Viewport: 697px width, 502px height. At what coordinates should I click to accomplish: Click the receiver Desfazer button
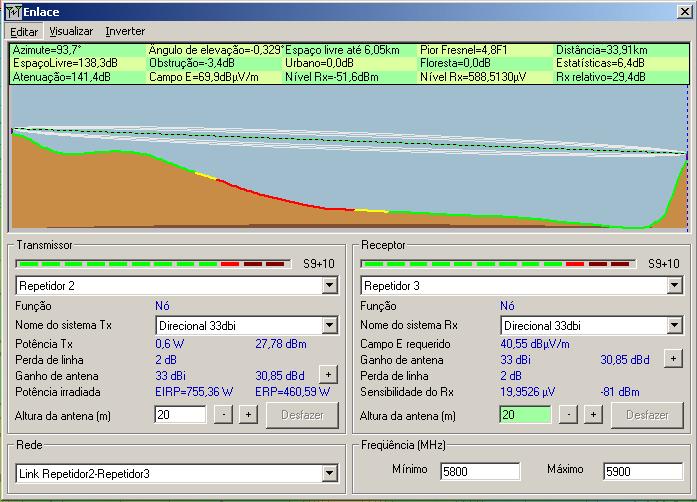tap(647, 414)
